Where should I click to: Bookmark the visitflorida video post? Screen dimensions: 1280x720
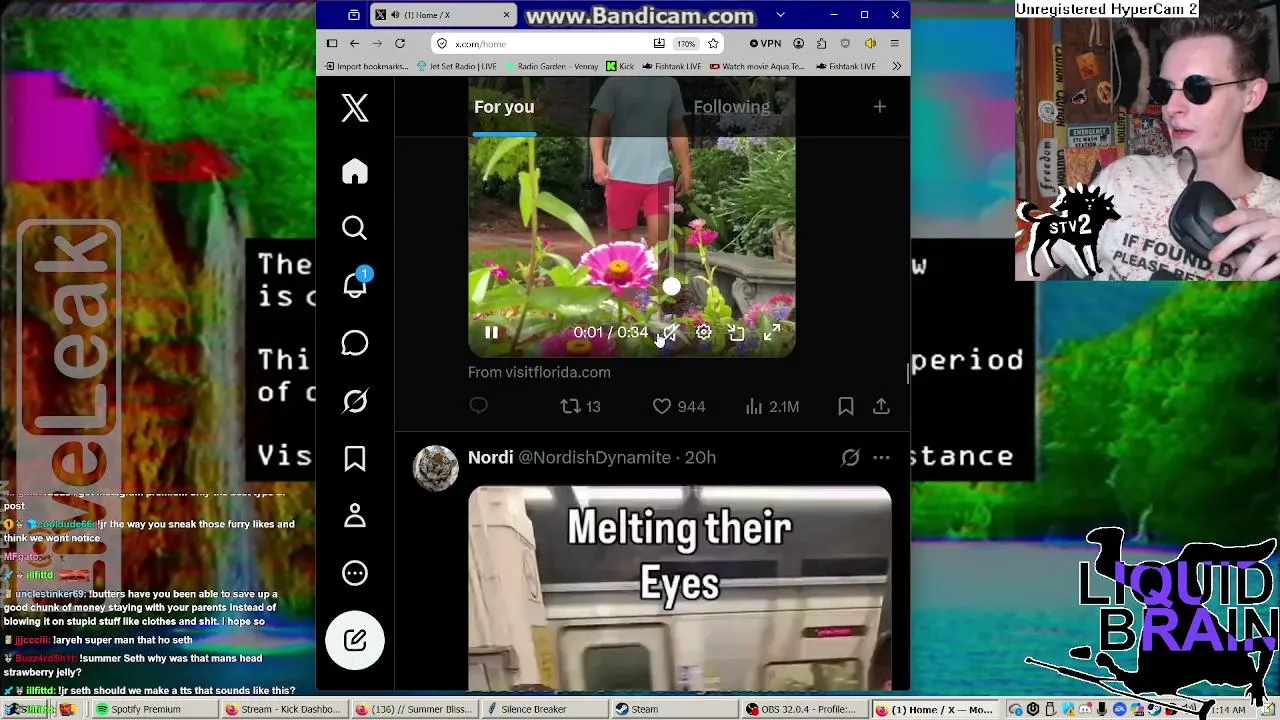[x=846, y=406]
